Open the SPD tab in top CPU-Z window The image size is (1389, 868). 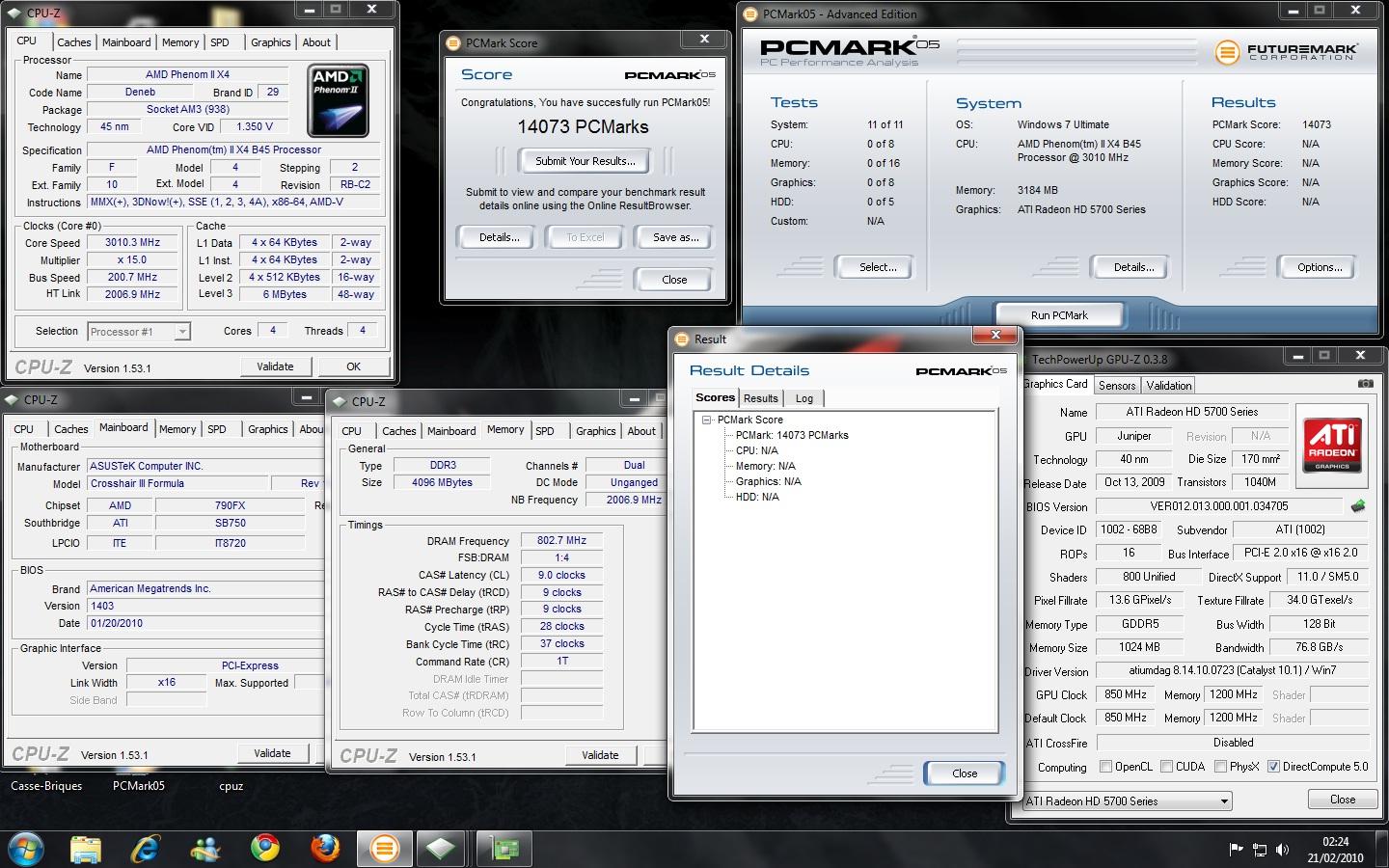(x=220, y=42)
